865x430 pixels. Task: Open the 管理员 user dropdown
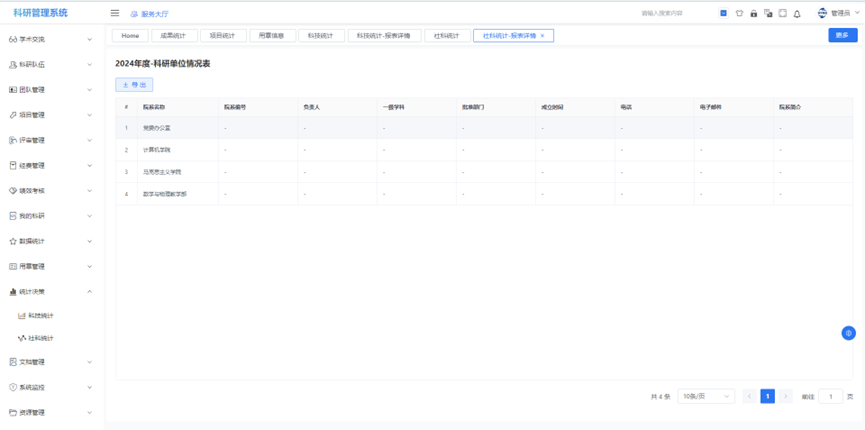click(838, 14)
